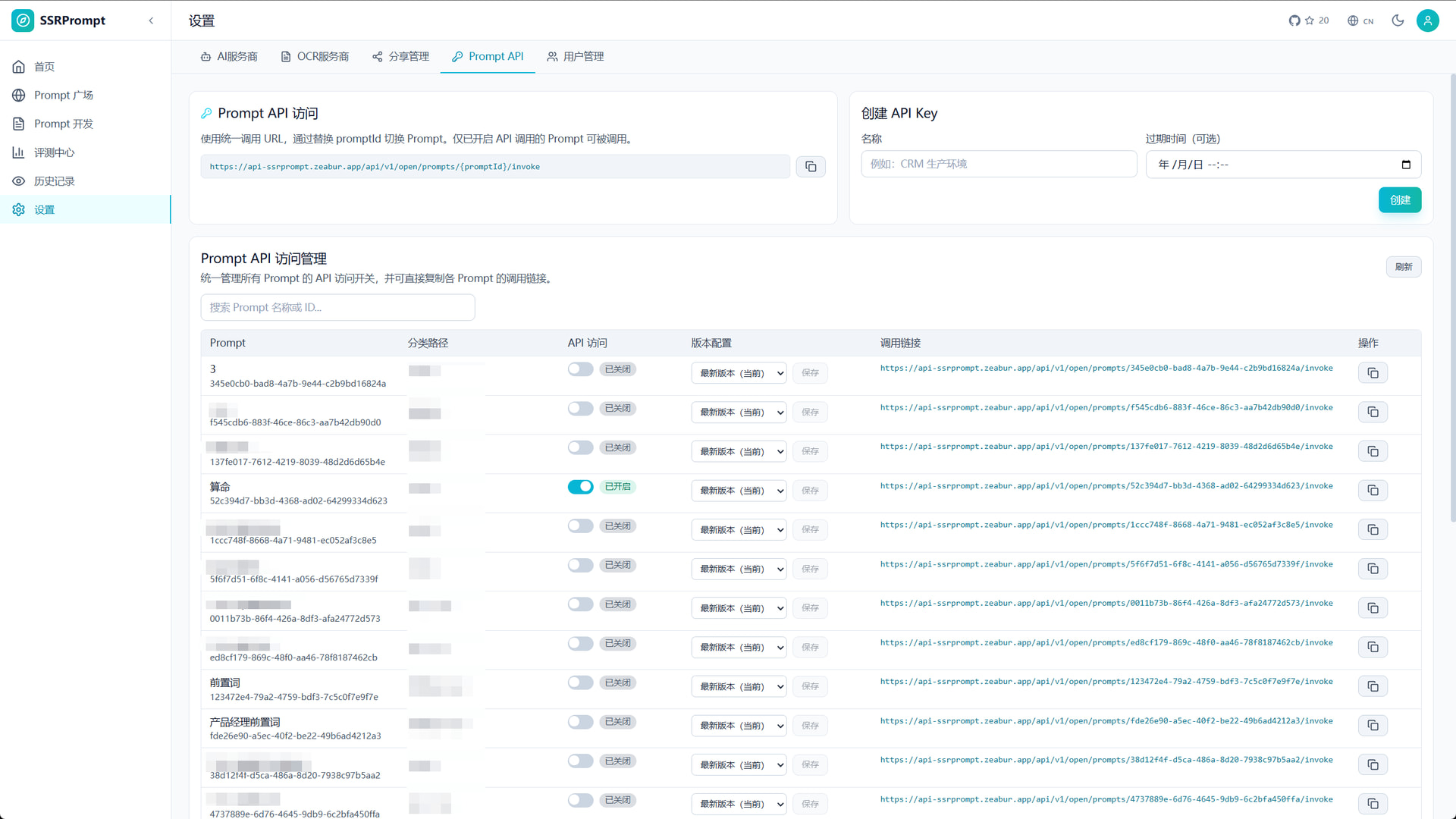This screenshot has width=1456, height=819.
Task: Open version dropdown for 算命 prompt
Action: [739, 491]
